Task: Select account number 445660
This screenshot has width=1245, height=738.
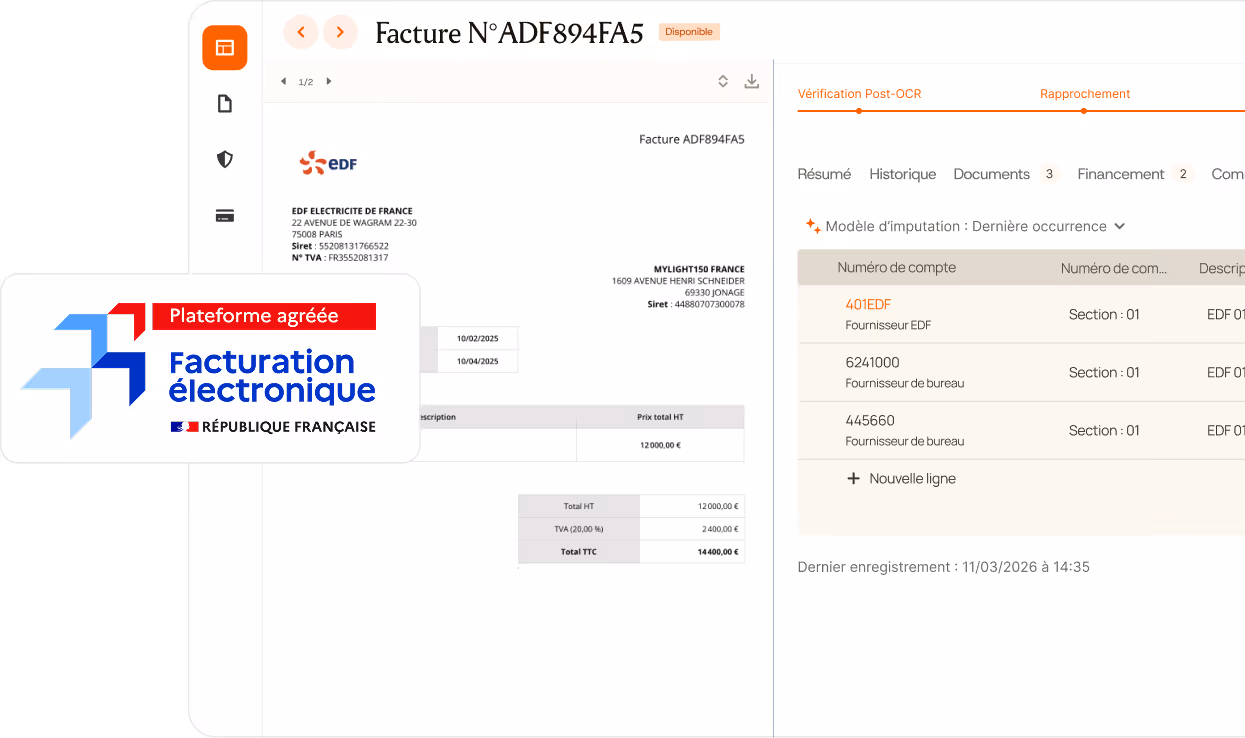Action: (x=870, y=420)
